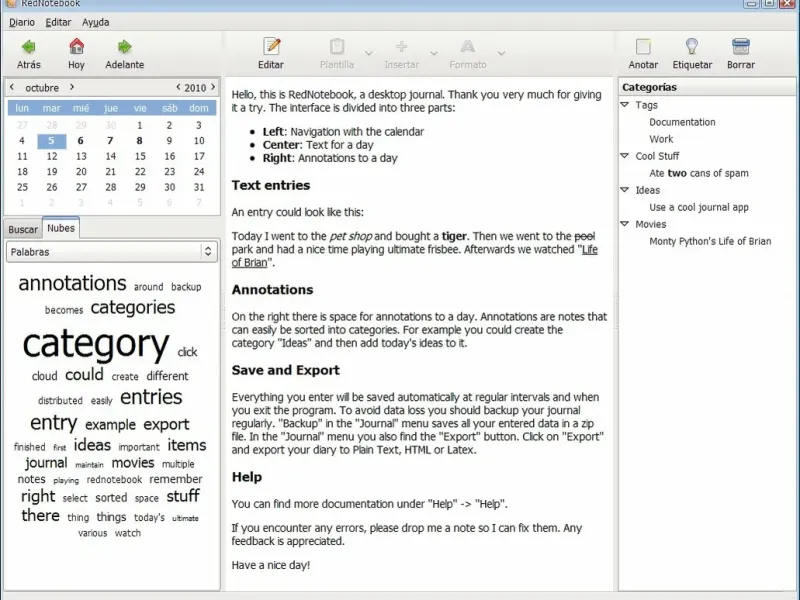The height and width of the screenshot is (600, 800).
Task: Click the 'Save and Export' heading
Action: coord(286,370)
